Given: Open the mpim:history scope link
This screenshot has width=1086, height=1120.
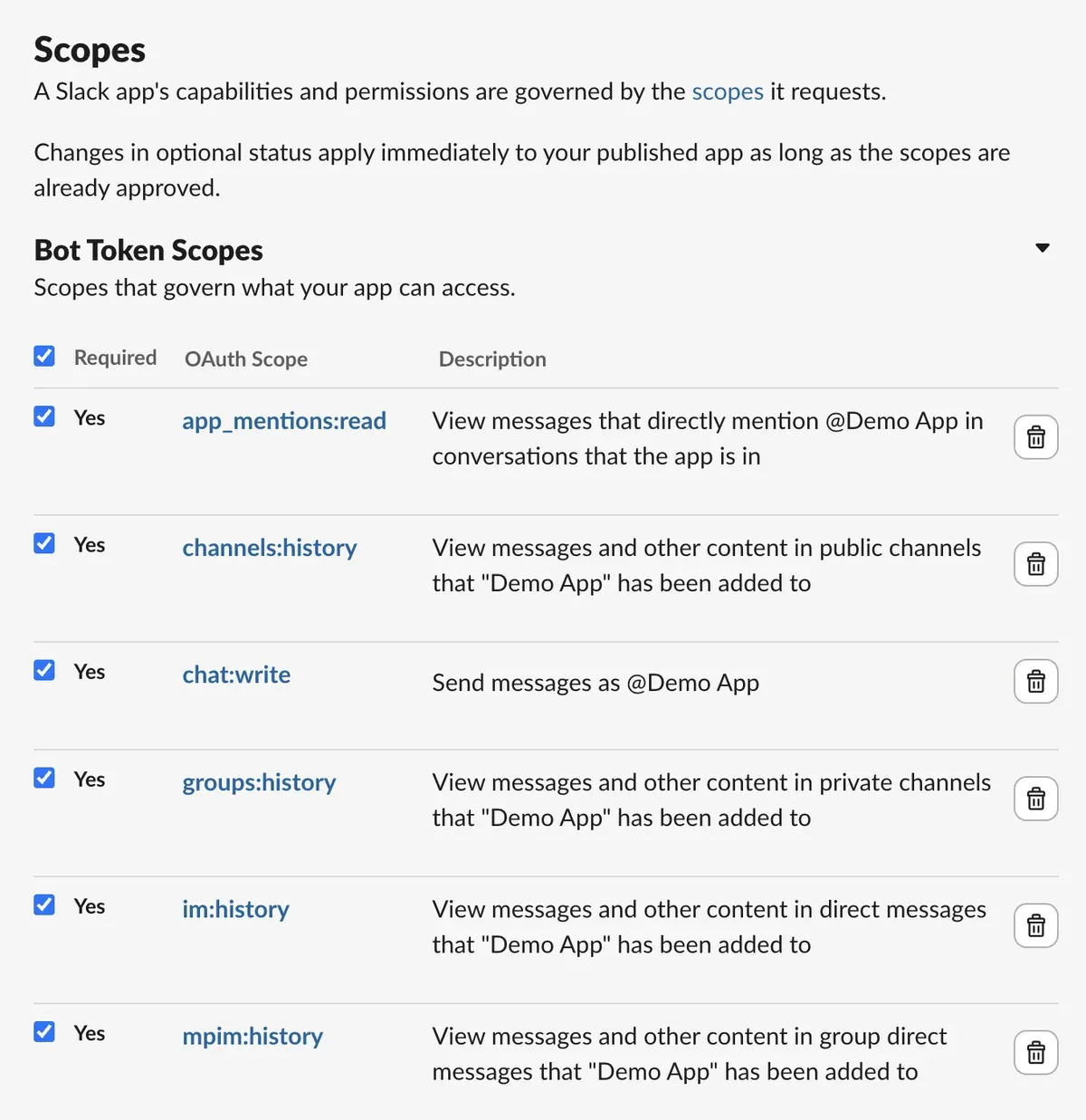Looking at the screenshot, I should point(252,1036).
